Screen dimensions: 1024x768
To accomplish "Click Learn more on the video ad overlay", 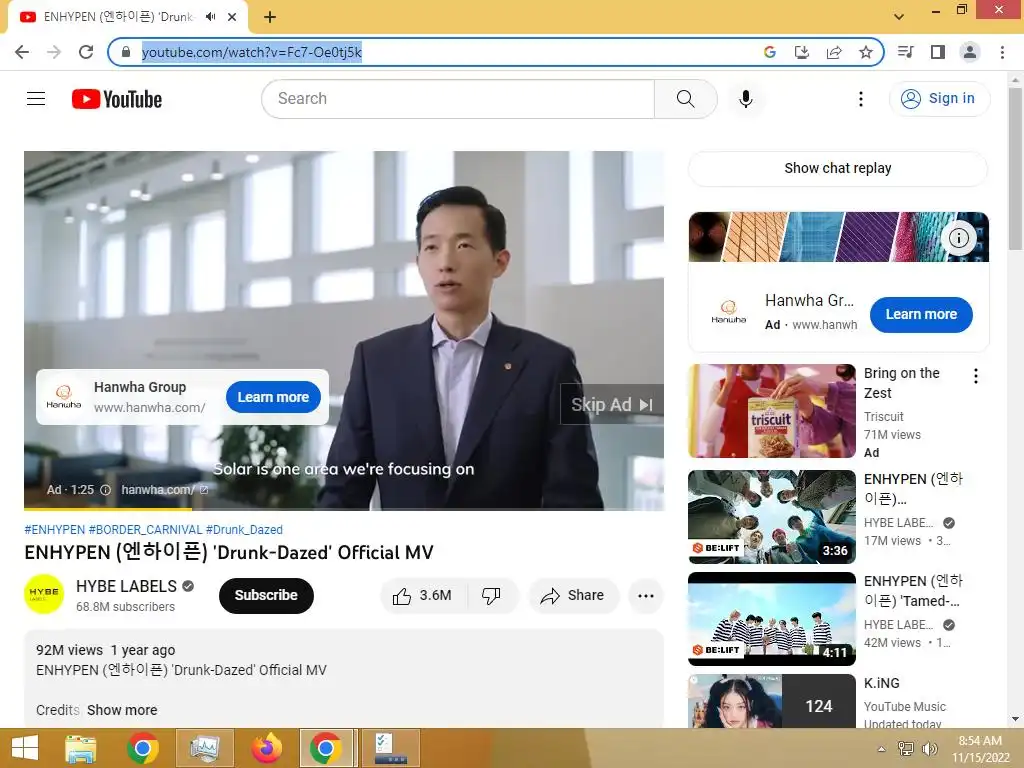I will coord(273,397).
